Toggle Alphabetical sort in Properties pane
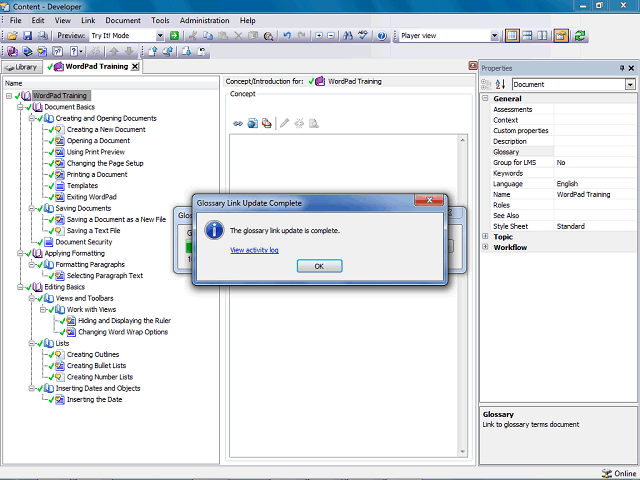Viewport: 640px width, 480px height. pos(500,84)
